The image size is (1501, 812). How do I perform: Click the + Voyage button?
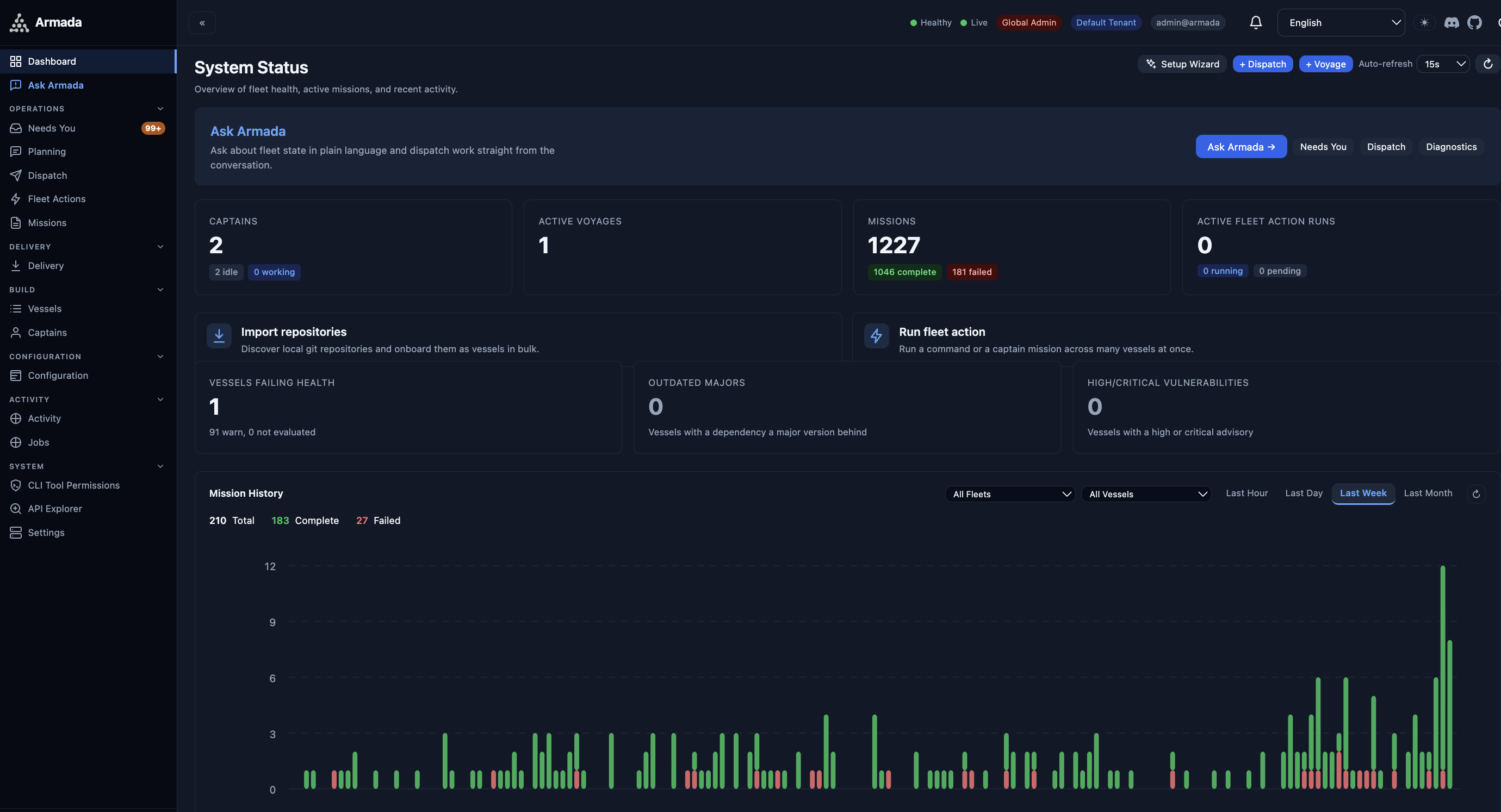coord(1326,64)
